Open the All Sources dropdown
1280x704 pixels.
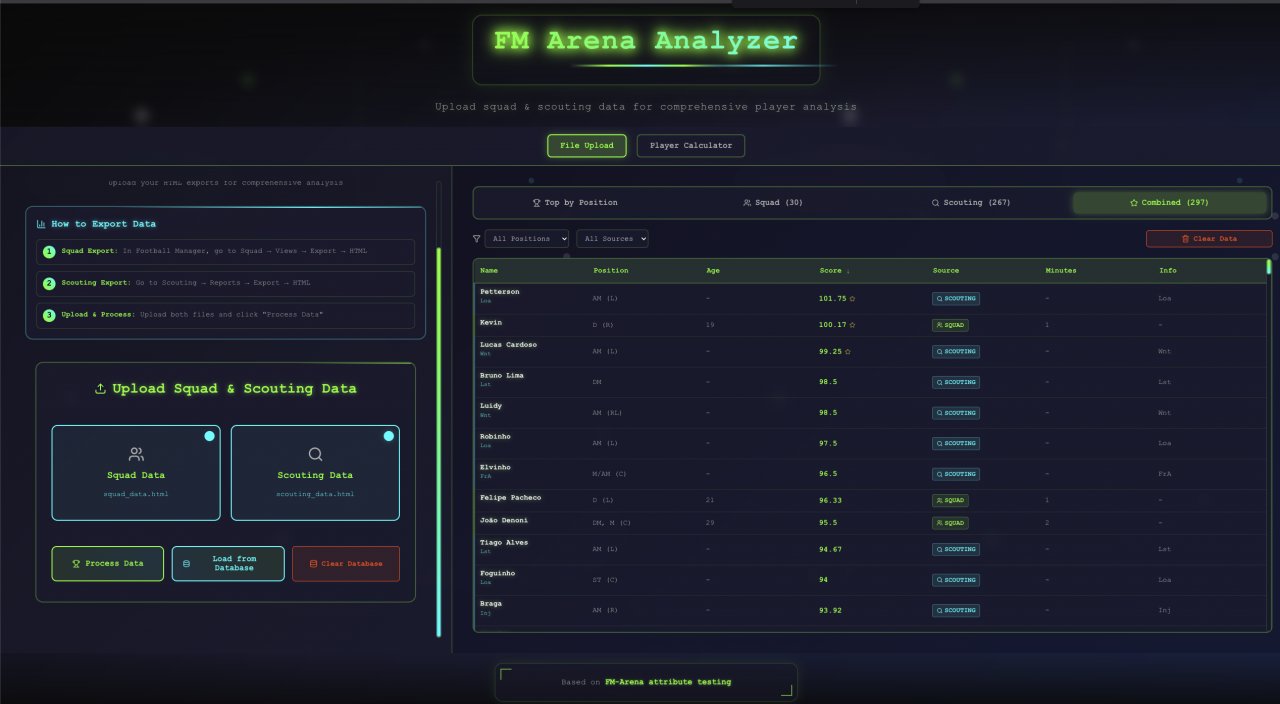(x=612, y=239)
